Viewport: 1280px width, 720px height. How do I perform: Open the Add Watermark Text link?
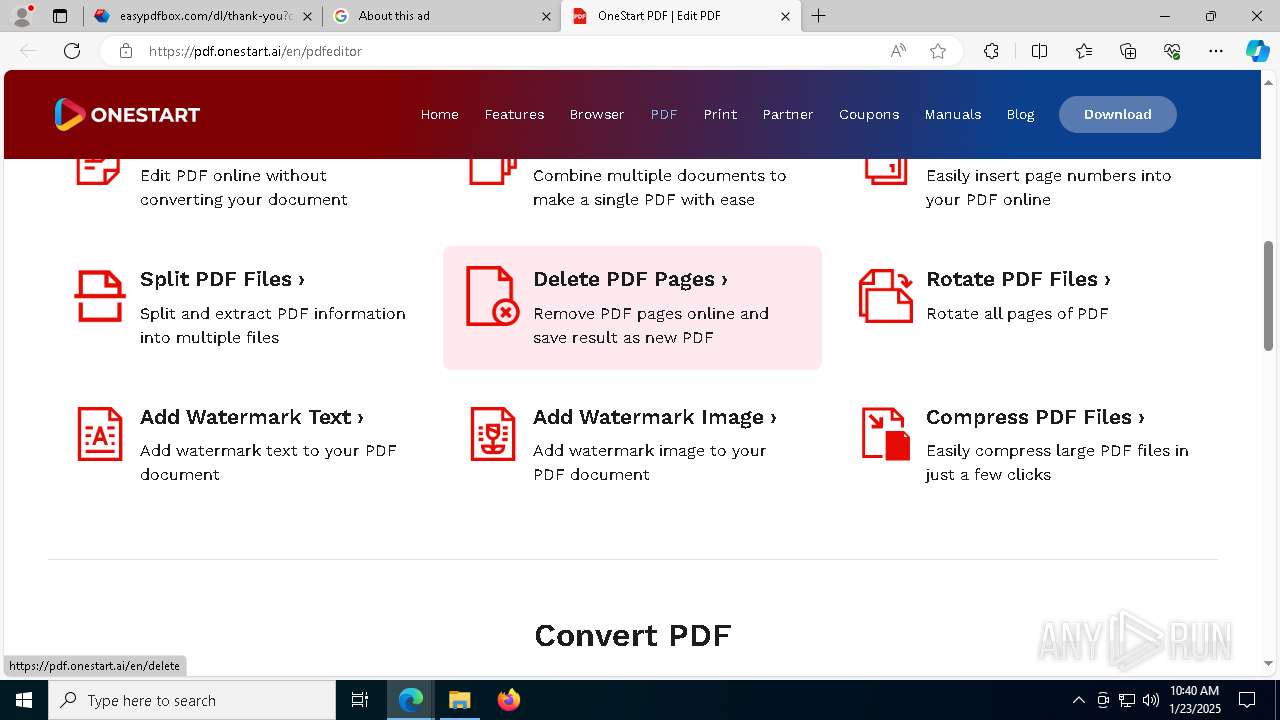(x=252, y=417)
